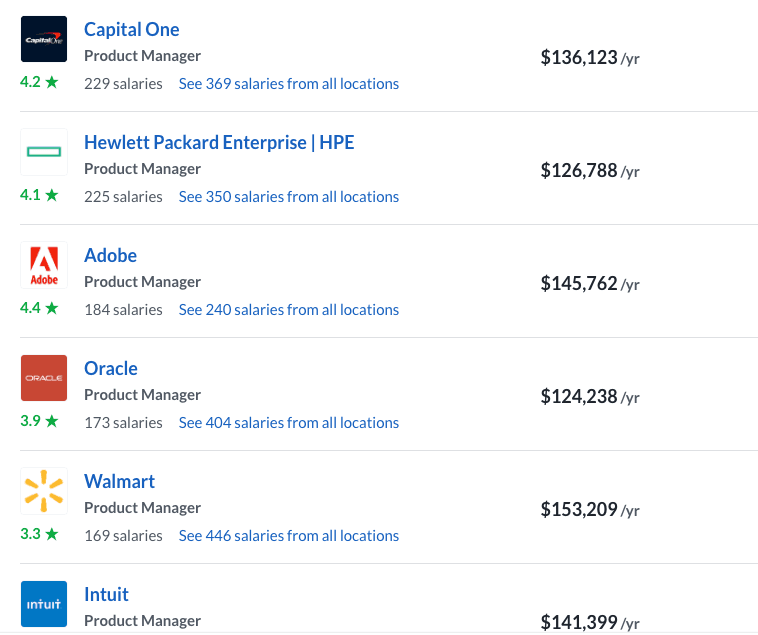See 369 salaries from all locations
The height and width of the screenshot is (635, 758).
click(289, 84)
